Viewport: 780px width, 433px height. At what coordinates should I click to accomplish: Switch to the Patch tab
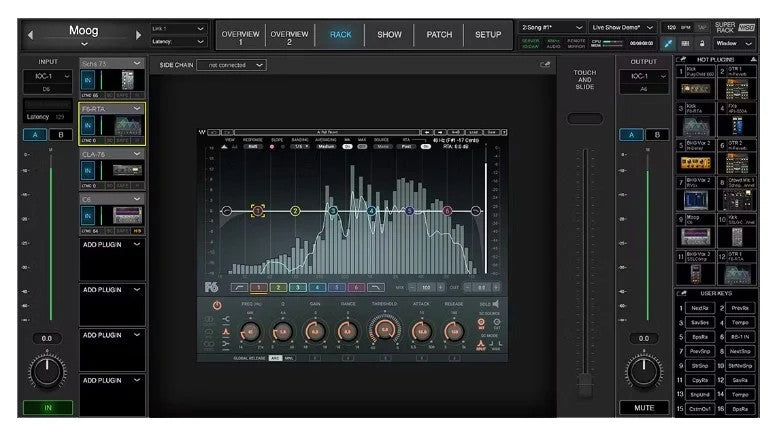(x=439, y=35)
